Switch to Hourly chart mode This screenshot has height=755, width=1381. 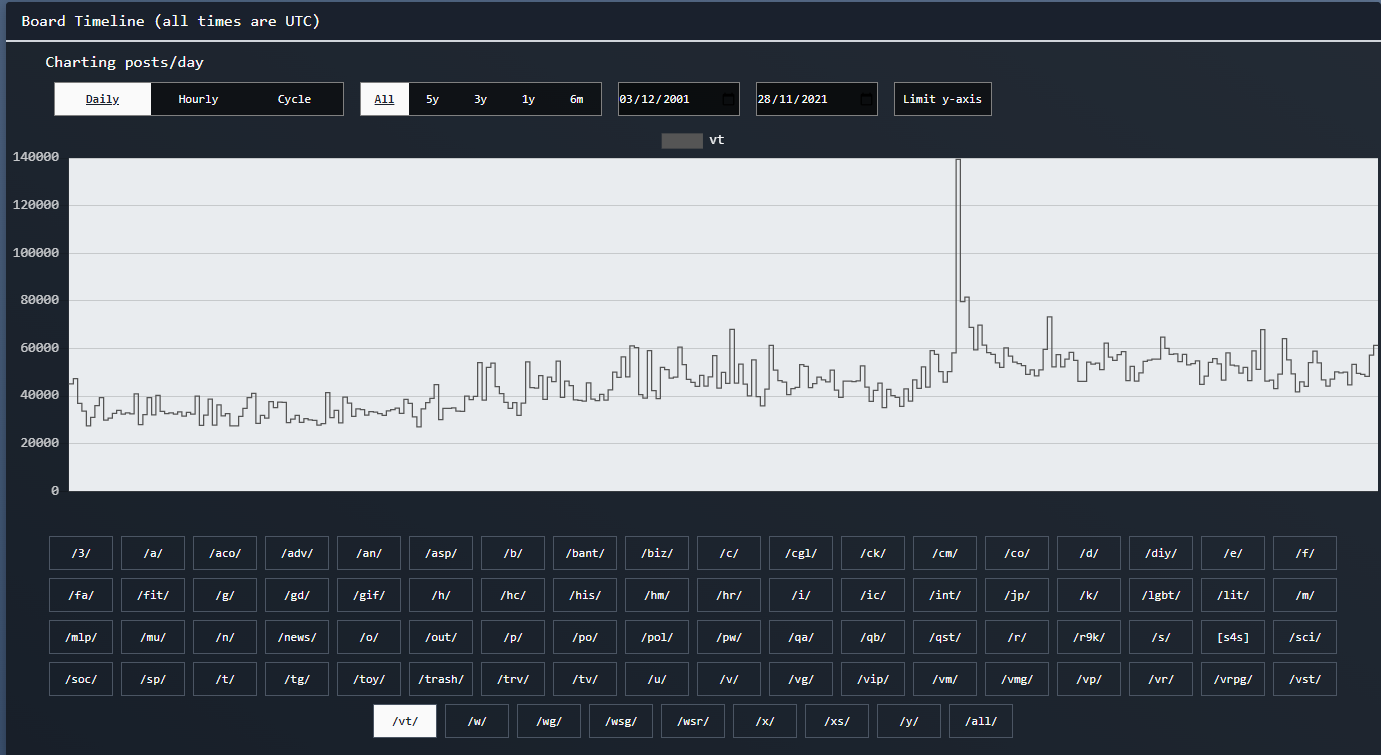(x=198, y=99)
